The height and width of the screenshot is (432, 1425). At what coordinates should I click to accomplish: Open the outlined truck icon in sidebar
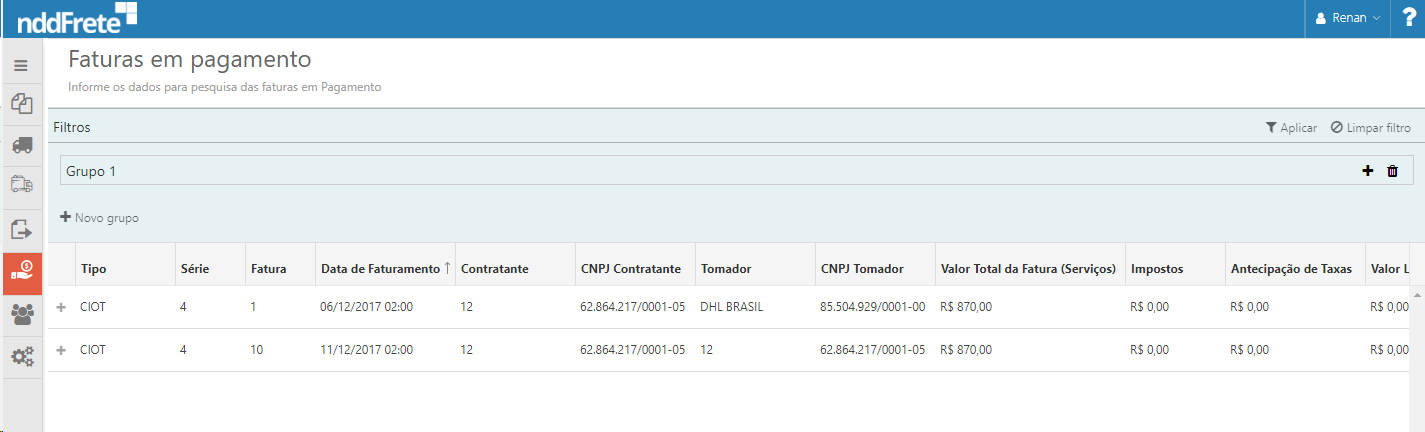click(21, 186)
